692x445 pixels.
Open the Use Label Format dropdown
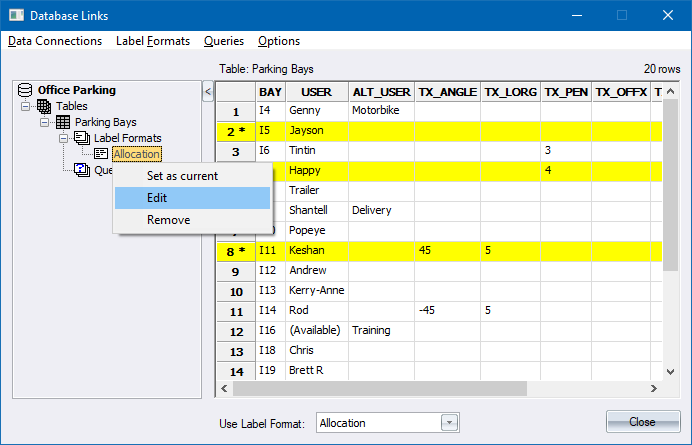449,423
